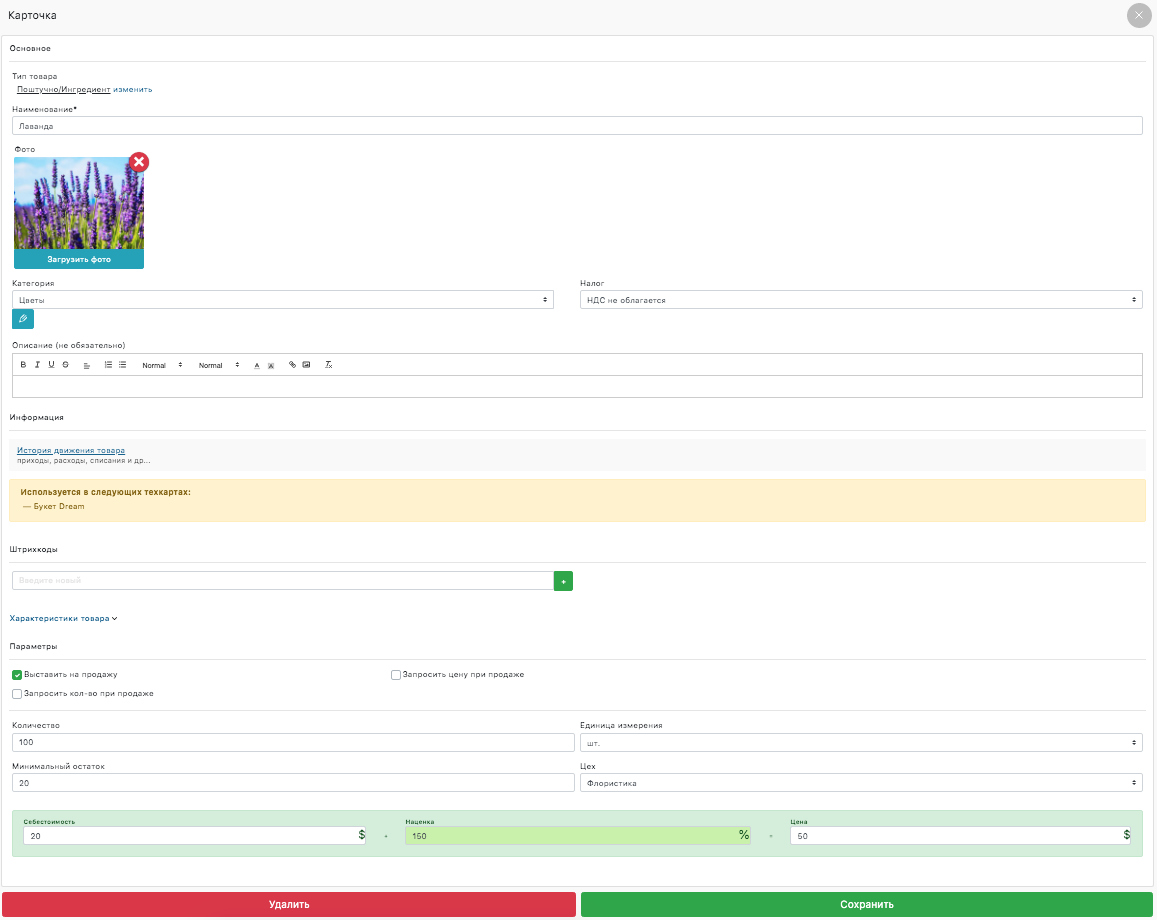Screen dimensions: 1157x920
Task: Click 'изменить' to change product type
Action: click(132, 89)
